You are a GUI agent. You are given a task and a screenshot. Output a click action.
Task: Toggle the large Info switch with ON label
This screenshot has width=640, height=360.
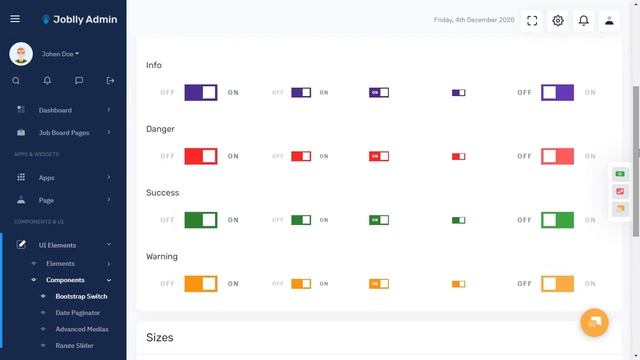[x=201, y=92]
